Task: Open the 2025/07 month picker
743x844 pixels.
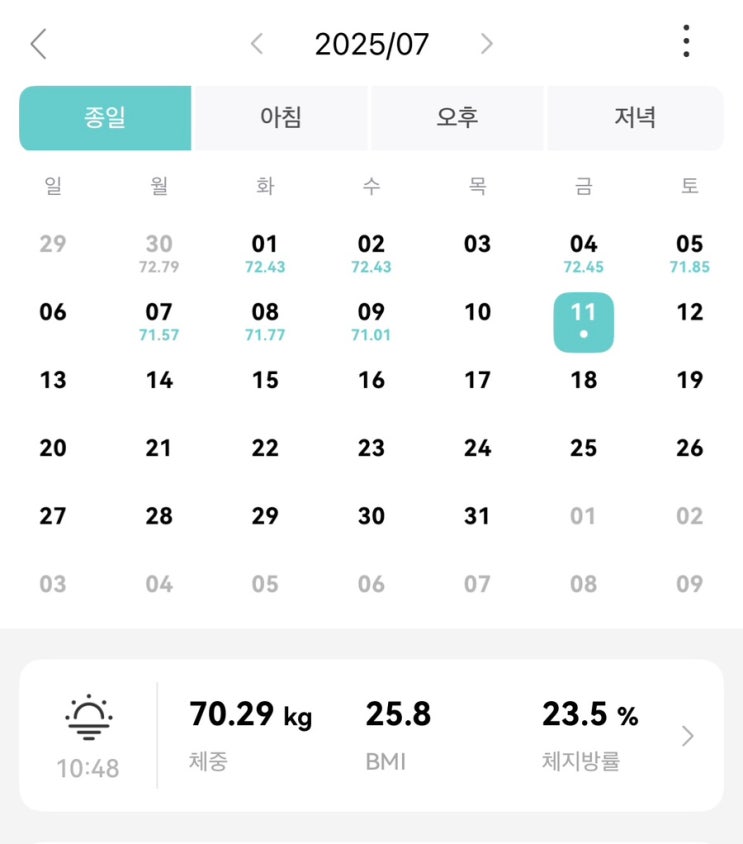Action: (x=371, y=44)
